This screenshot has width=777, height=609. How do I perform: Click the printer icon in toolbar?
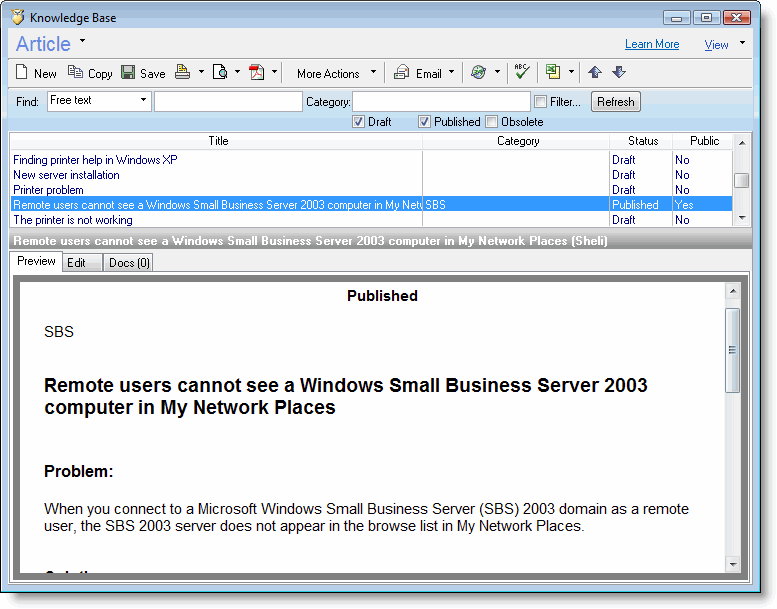(183, 73)
